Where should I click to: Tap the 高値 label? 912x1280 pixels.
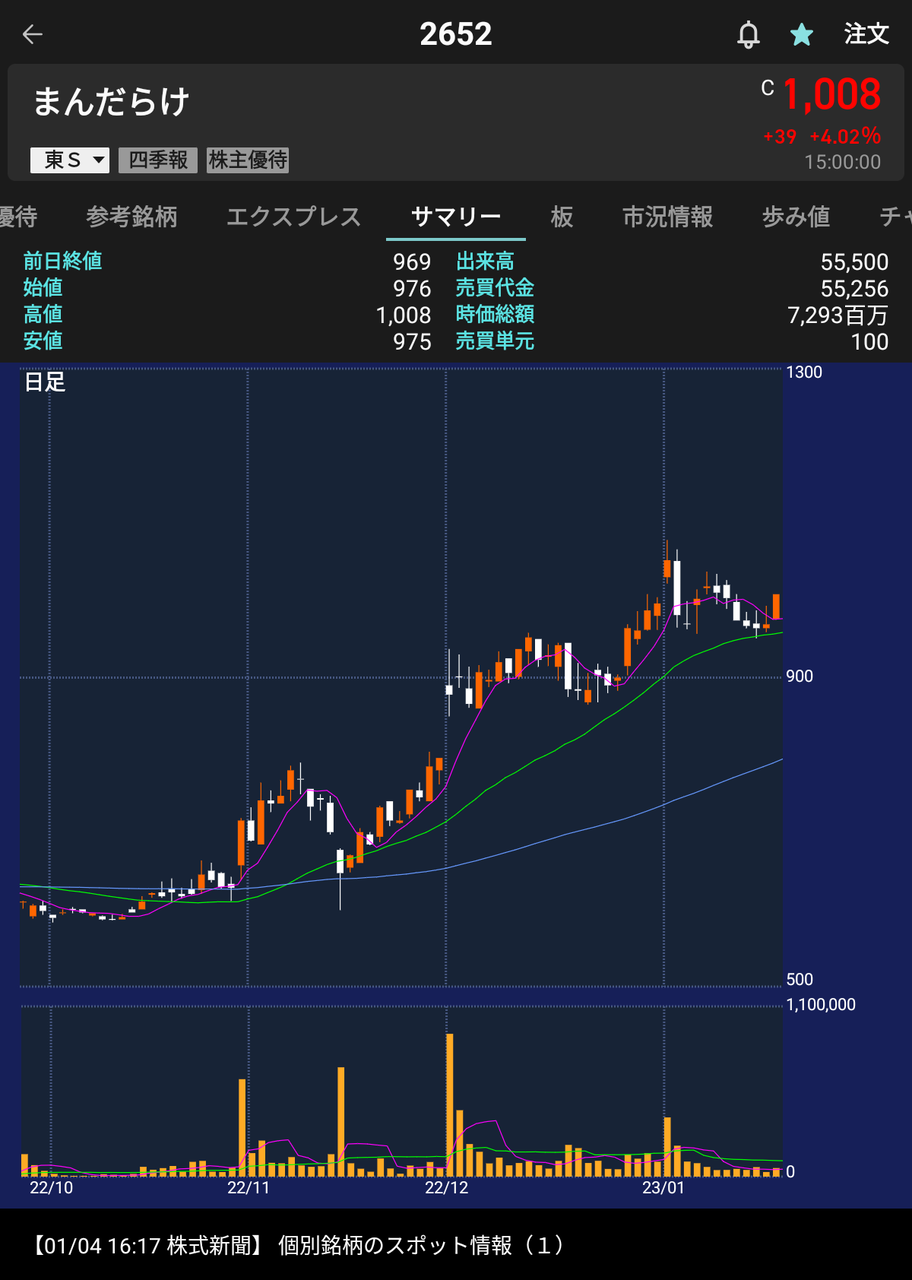[x=43, y=315]
